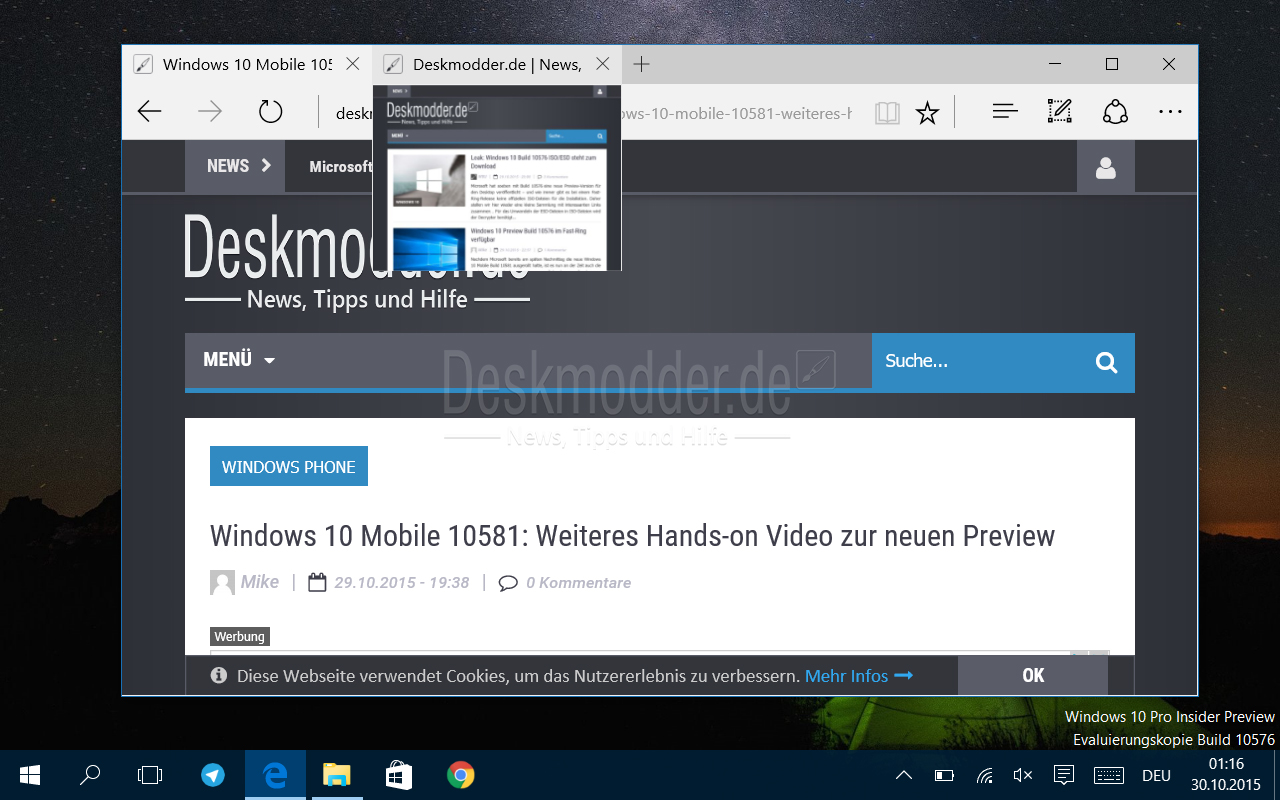Screen dimensions: 1280x800
Task: Open the taskbar clock and date
Action: (1226, 775)
